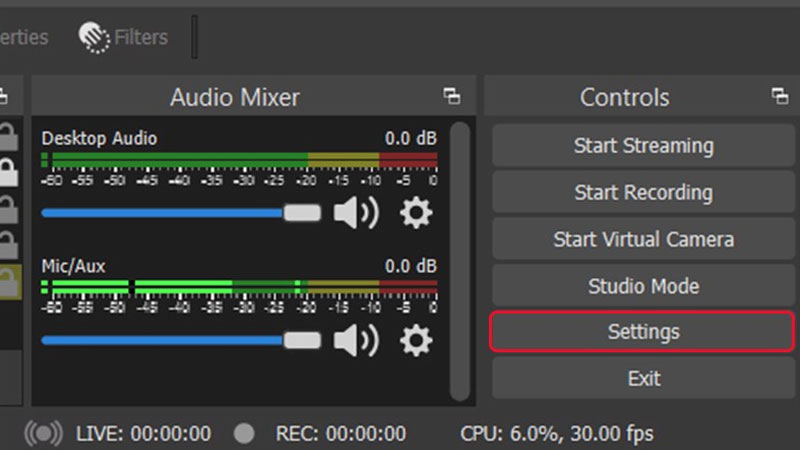
Task: Open Mic/Aux gear options menu
Action: (x=416, y=341)
